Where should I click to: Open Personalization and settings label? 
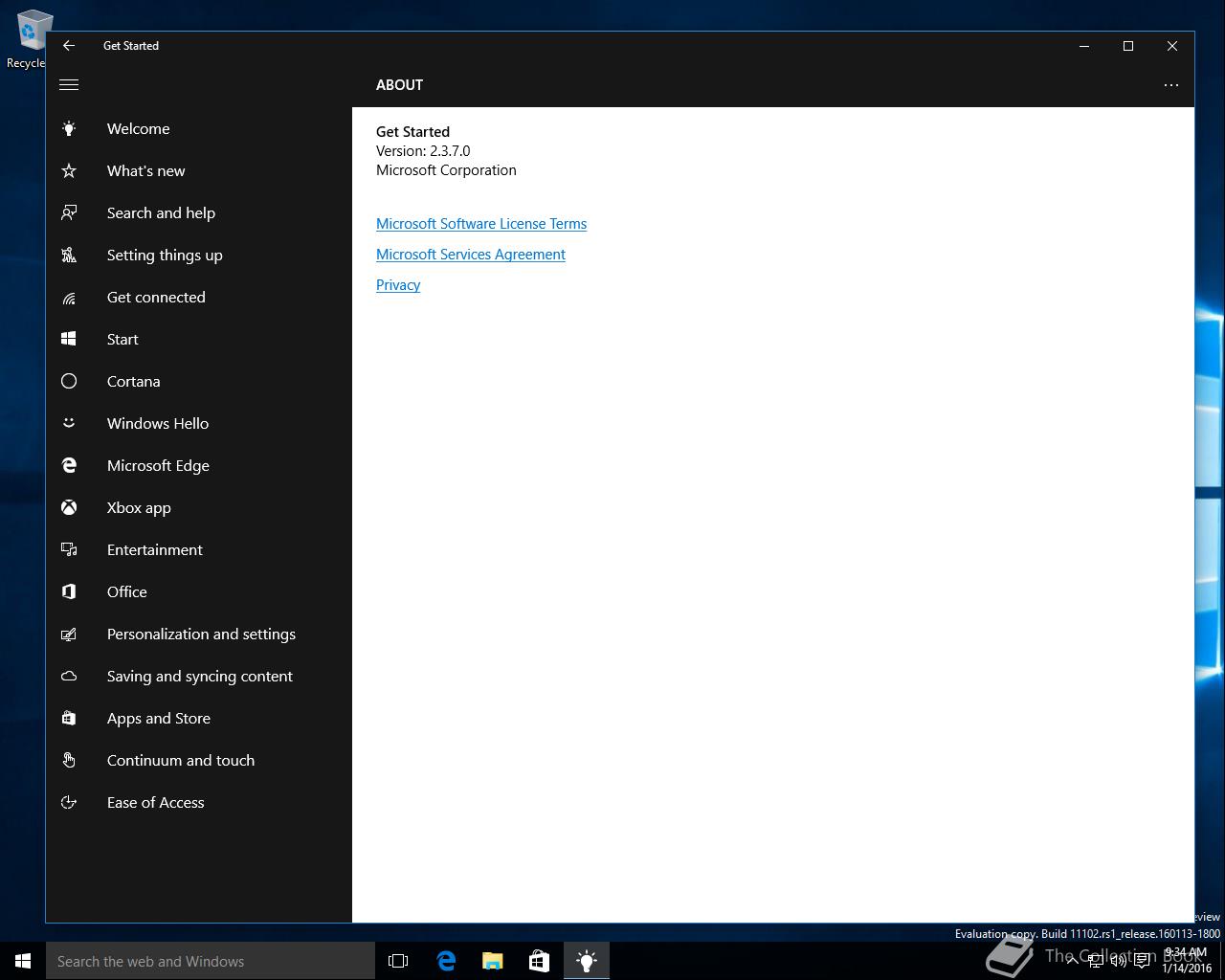tap(201, 634)
